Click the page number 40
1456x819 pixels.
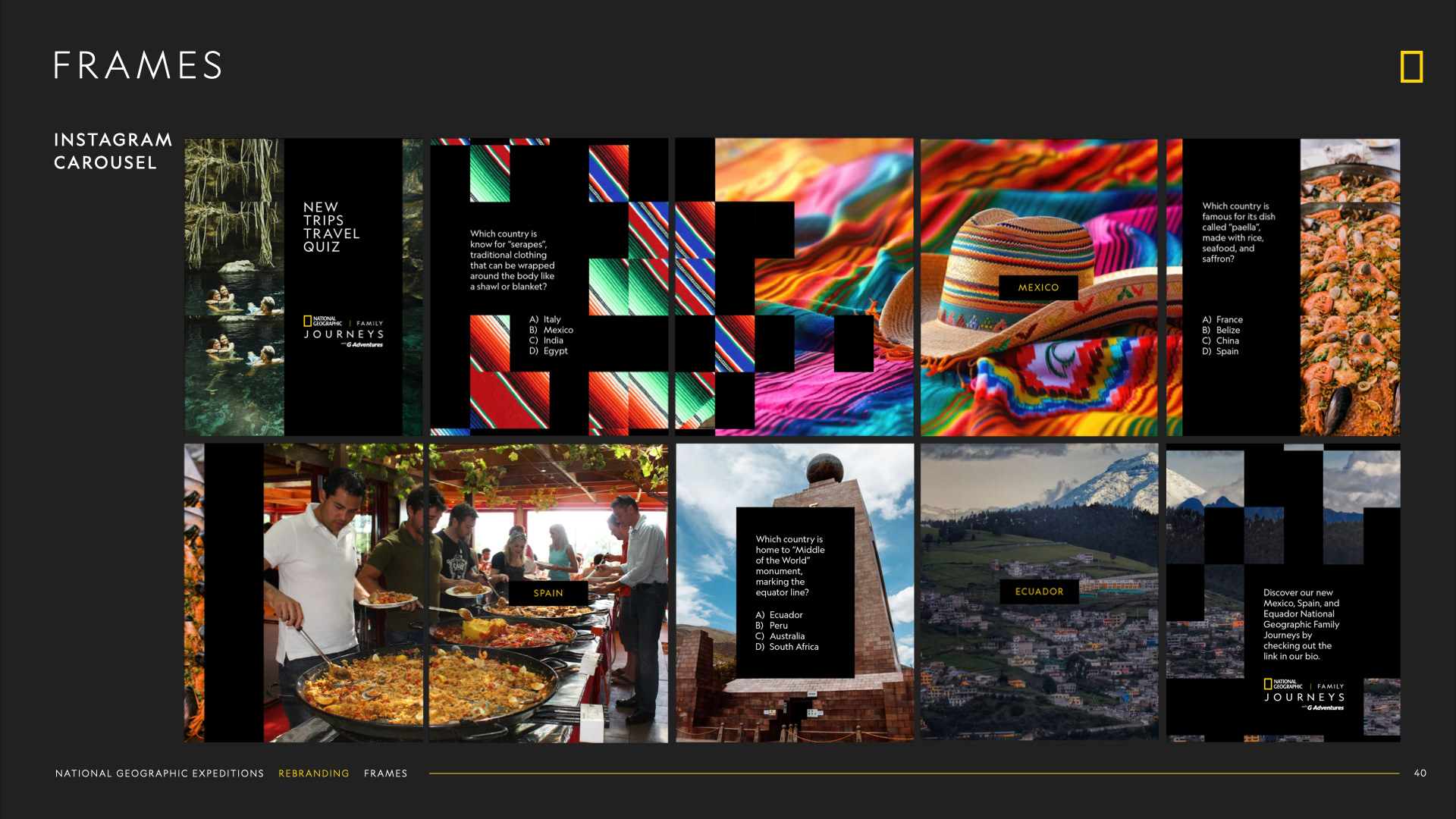click(x=1420, y=773)
